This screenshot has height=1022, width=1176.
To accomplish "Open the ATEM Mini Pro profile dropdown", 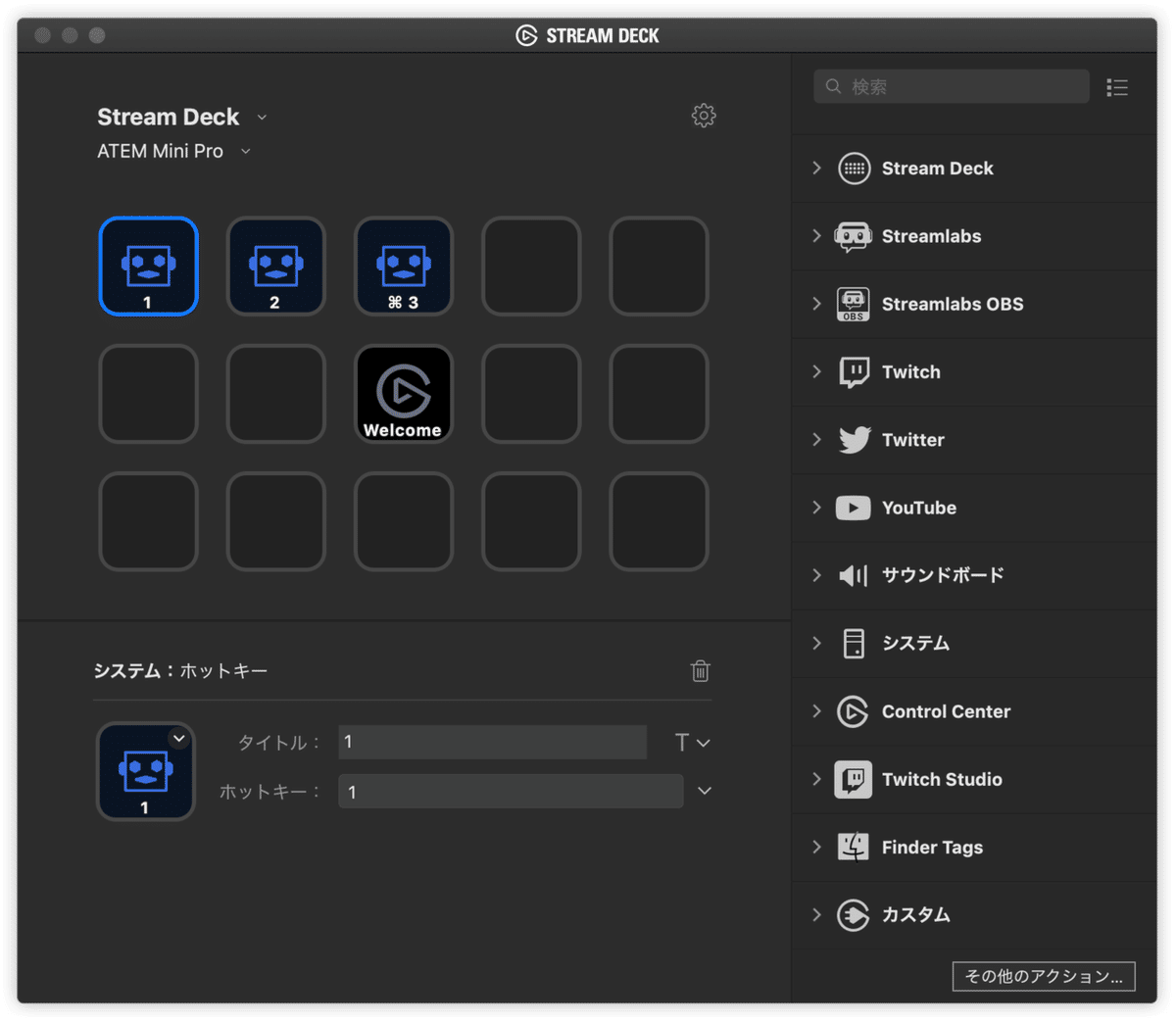I will point(246,152).
